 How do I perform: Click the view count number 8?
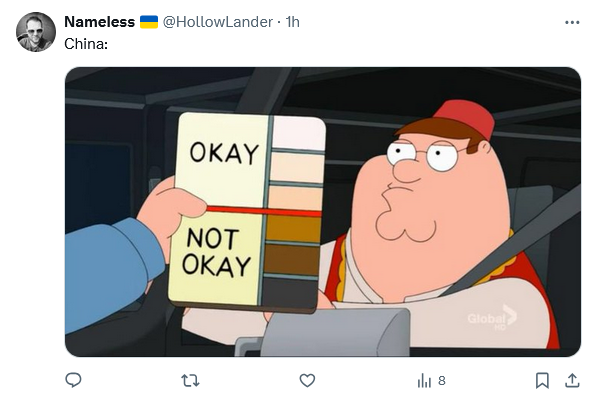point(442,381)
